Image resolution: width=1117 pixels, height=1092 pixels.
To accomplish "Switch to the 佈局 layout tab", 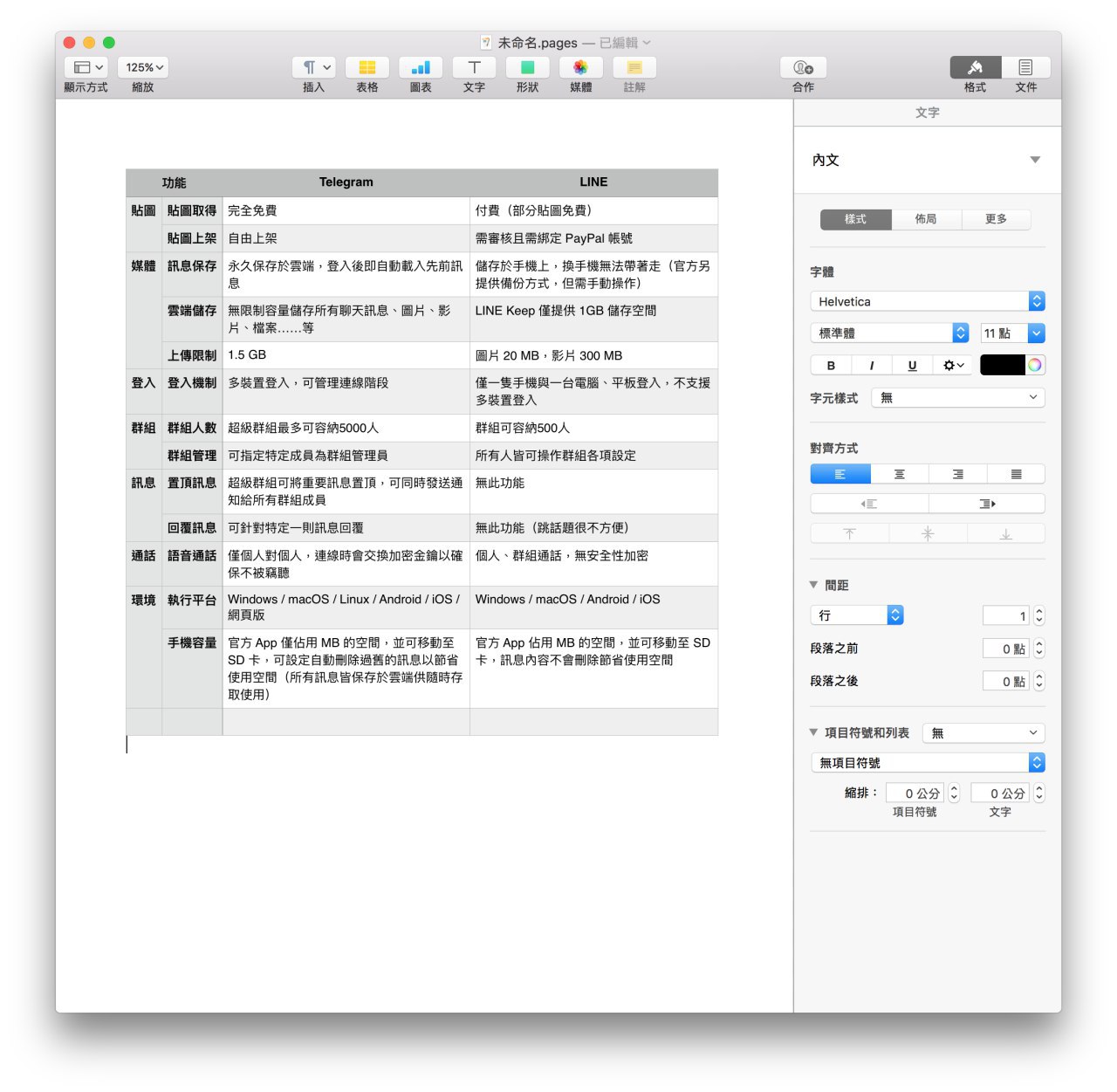I will point(926,219).
